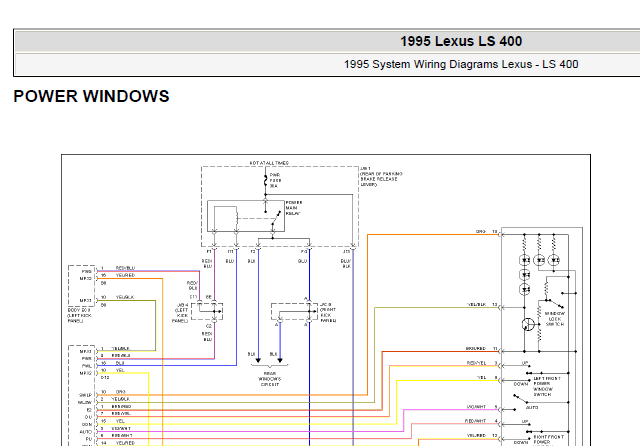Click 'UP' label in left front window switch
Image resolution: width=640 pixels, height=446 pixels.
coord(525,363)
